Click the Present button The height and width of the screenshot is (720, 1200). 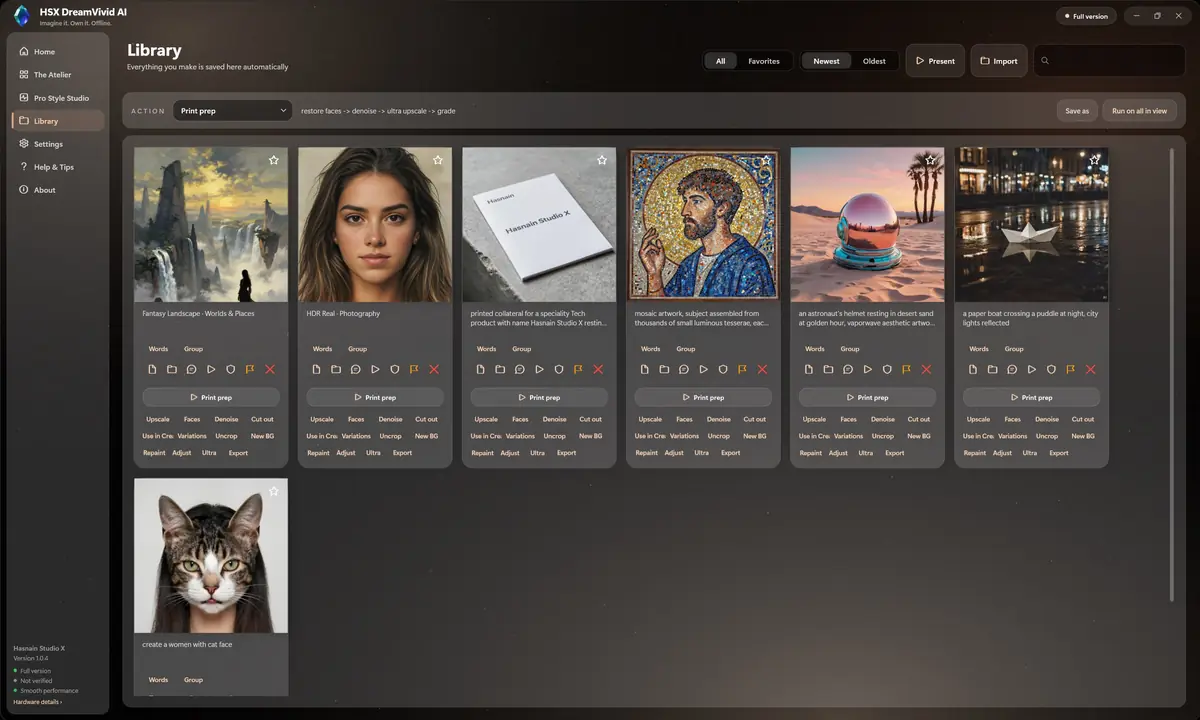[935, 61]
